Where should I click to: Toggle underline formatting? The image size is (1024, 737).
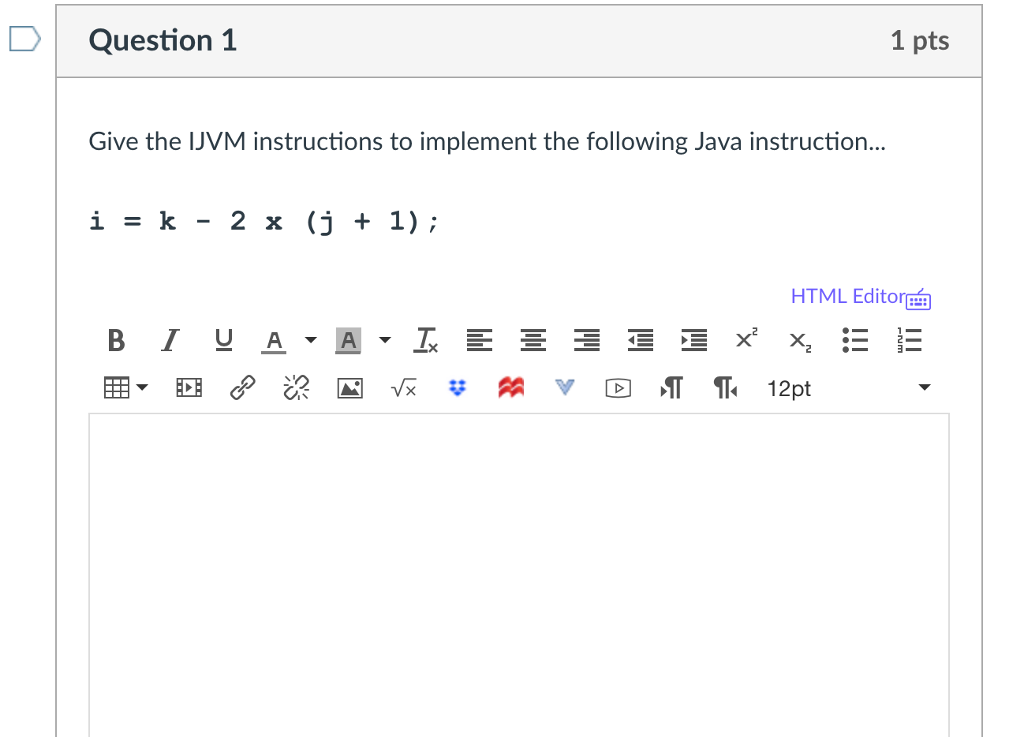[223, 340]
